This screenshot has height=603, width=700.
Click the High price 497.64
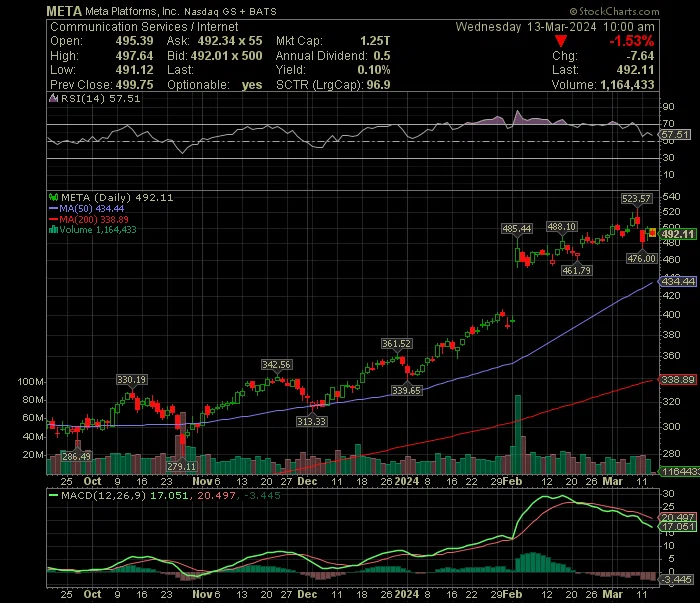point(134,56)
